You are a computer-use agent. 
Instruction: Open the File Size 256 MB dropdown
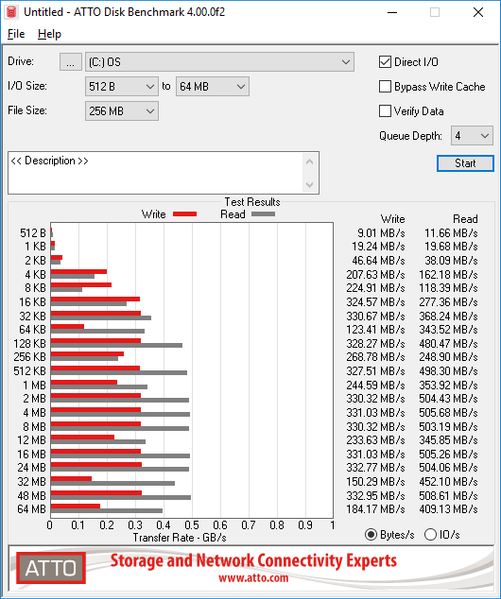tap(122, 111)
